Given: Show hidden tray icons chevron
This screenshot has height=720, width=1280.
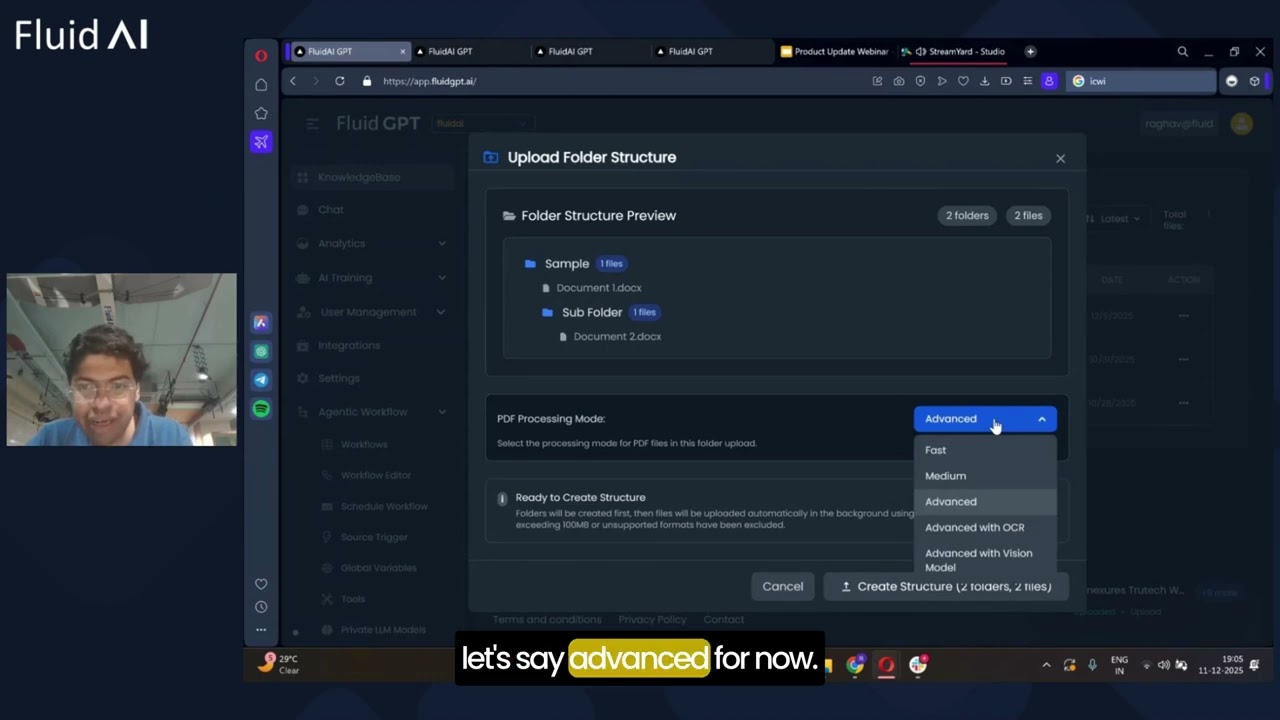Looking at the screenshot, I should coord(1046,665).
